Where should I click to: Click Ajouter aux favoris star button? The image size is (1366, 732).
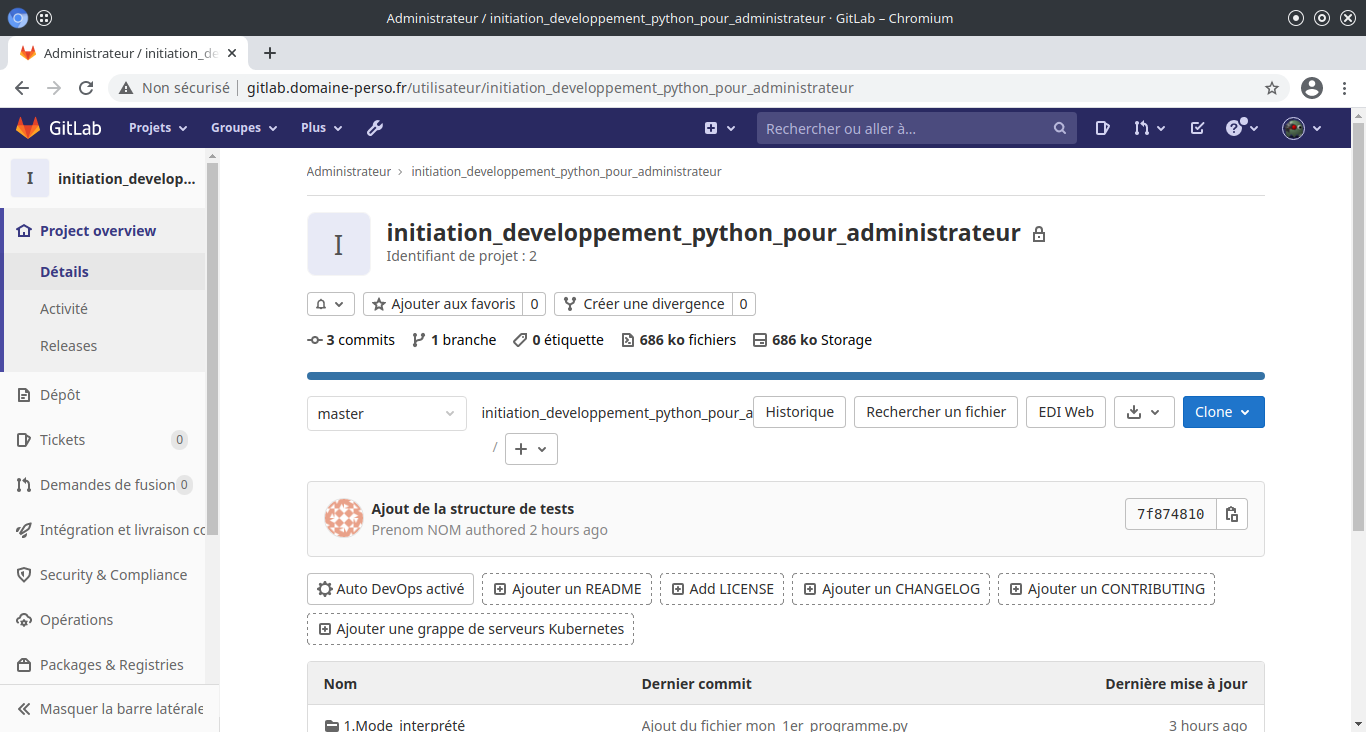(x=443, y=304)
